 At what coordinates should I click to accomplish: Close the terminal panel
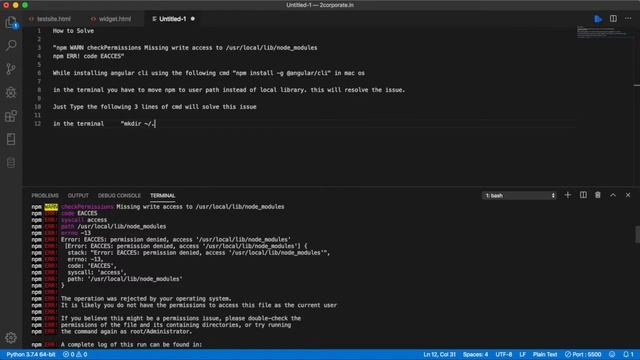click(628, 195)
